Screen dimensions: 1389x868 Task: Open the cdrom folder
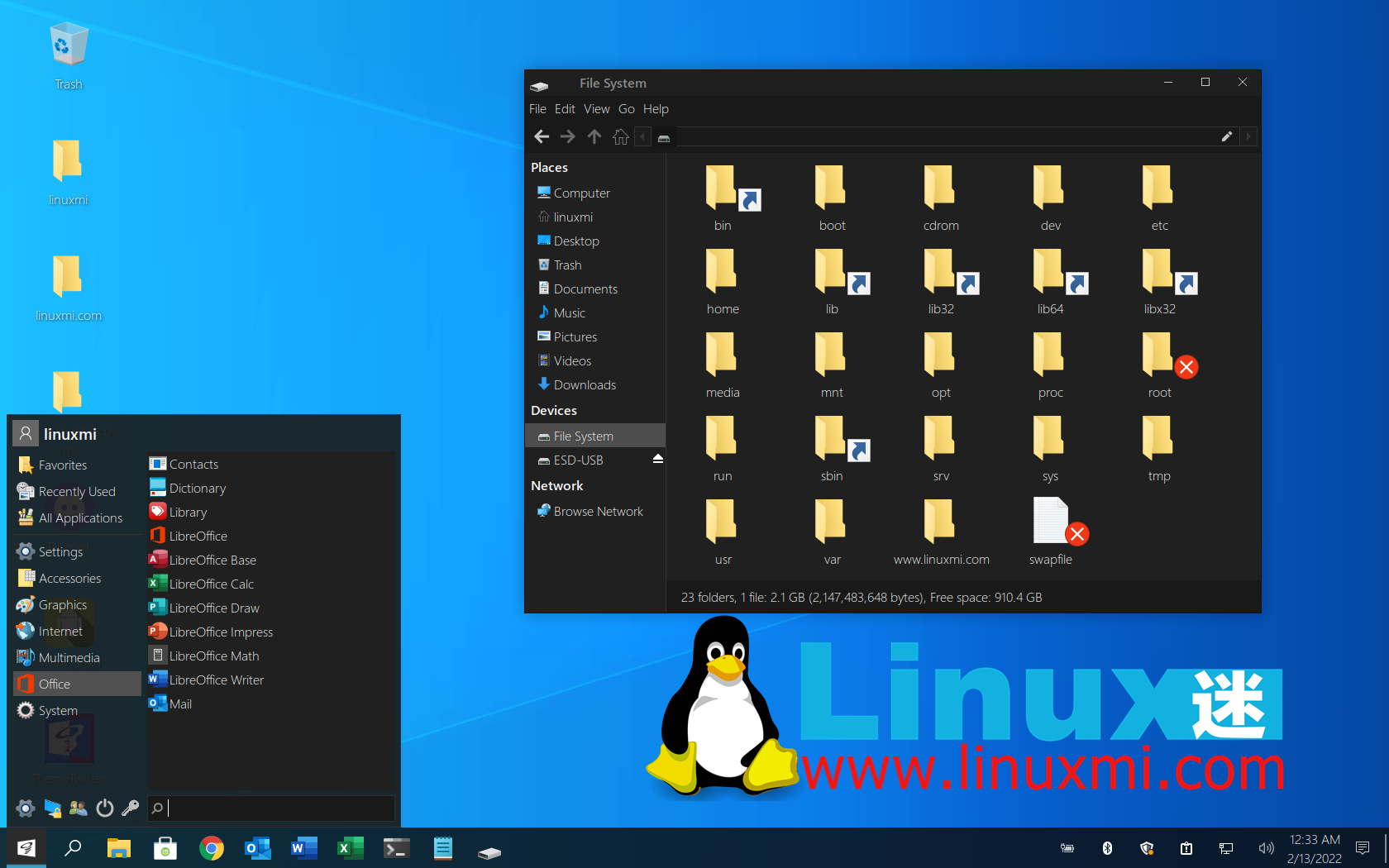click(x=941, y=198)
